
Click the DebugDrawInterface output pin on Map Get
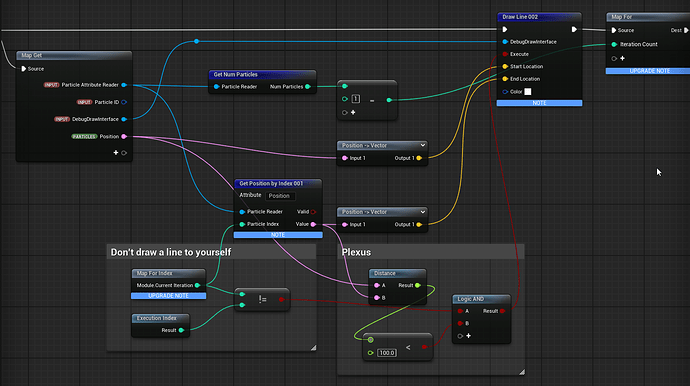tap(124, 119)
